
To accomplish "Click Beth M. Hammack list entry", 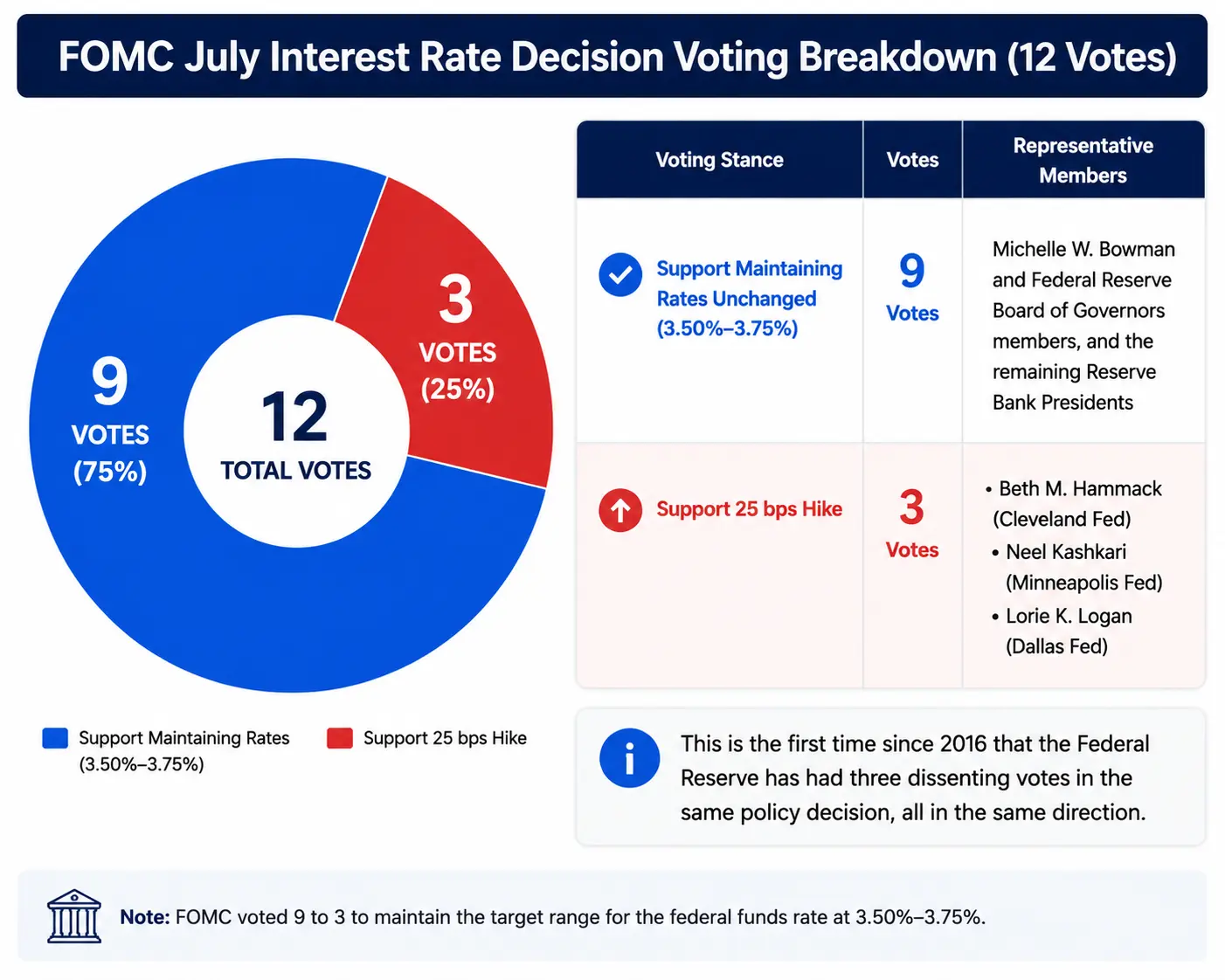I will (1074, 504).
